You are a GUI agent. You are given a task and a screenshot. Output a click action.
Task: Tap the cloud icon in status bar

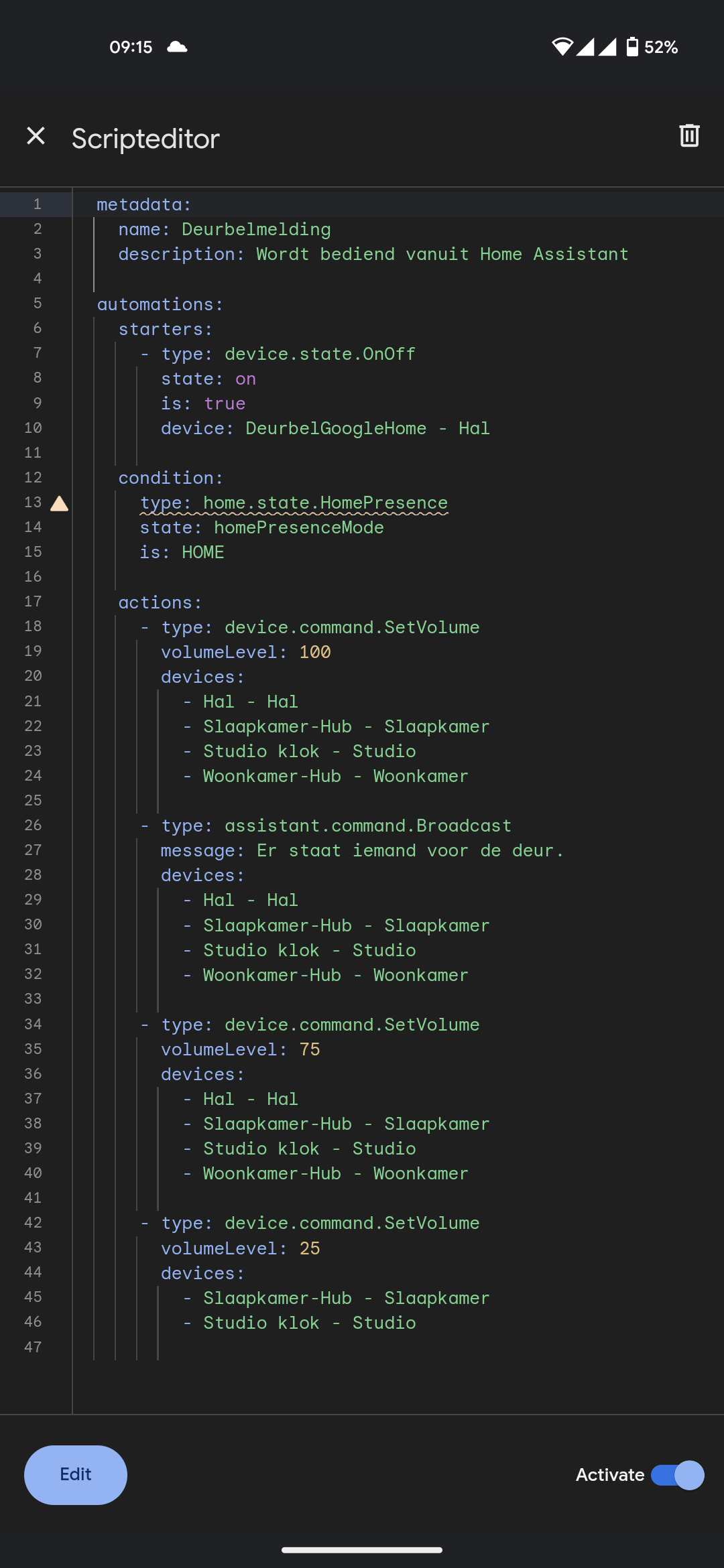click(x=177, y=47)
